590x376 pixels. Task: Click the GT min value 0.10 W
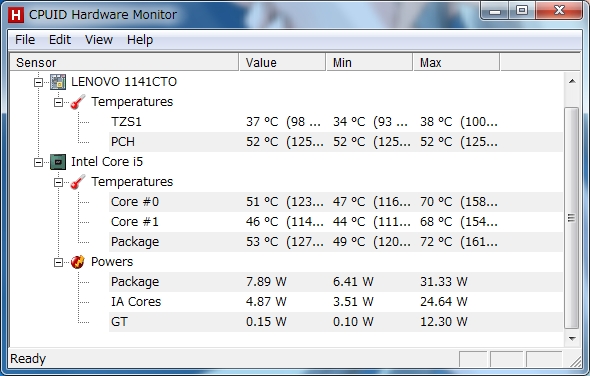[353, 322]
